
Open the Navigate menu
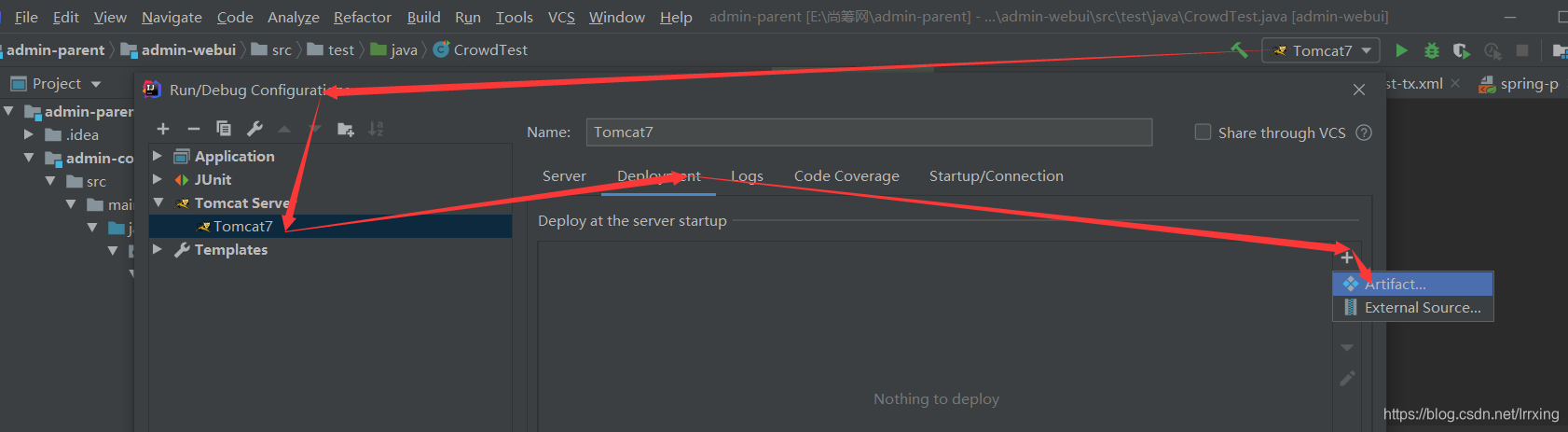click(x=172, y=17)
